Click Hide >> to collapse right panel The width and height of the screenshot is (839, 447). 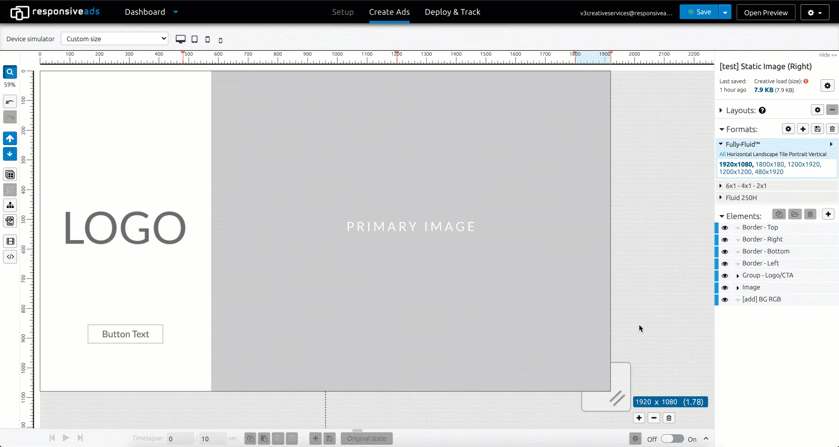tap(828, 55)
